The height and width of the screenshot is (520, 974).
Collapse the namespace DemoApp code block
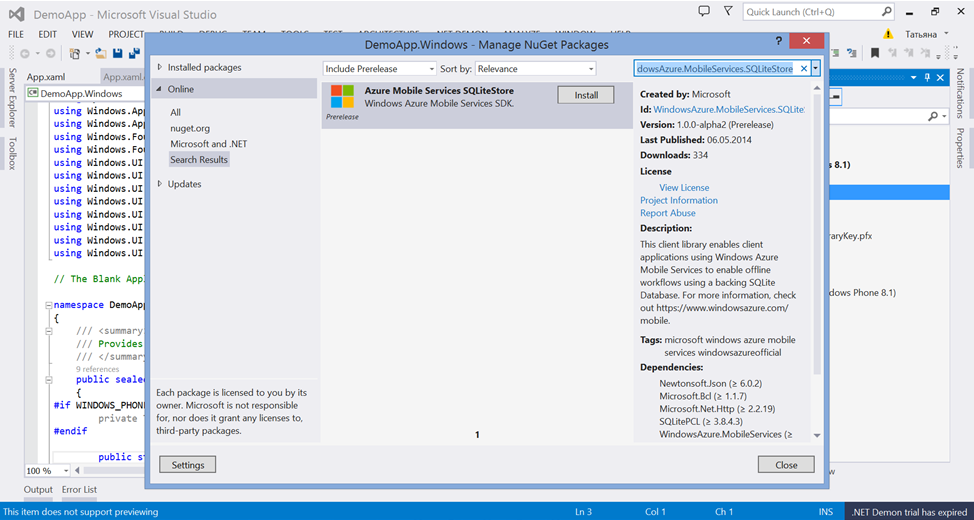(48, 306)
